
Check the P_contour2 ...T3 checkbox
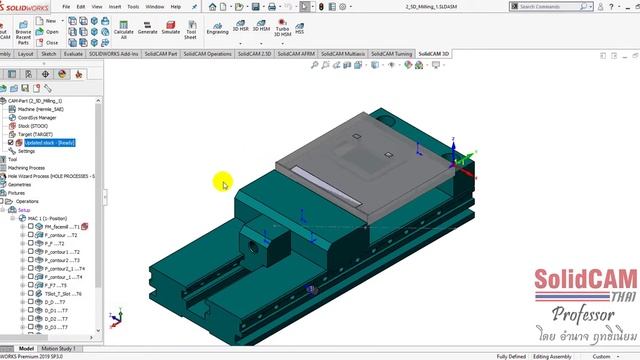pyautogui.click(x=30, y=260)
